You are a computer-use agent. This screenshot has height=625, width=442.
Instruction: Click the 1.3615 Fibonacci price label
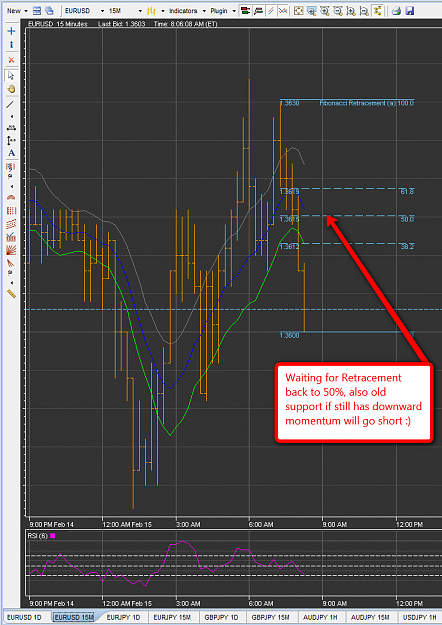click(x=290, y=219)
